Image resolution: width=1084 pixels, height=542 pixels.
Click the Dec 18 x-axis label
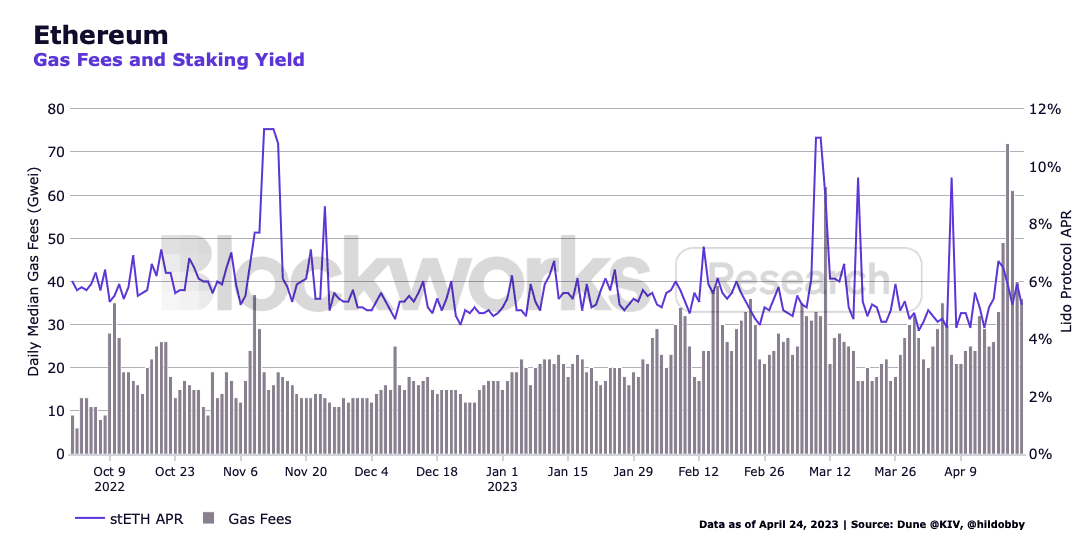click(436, 471)
